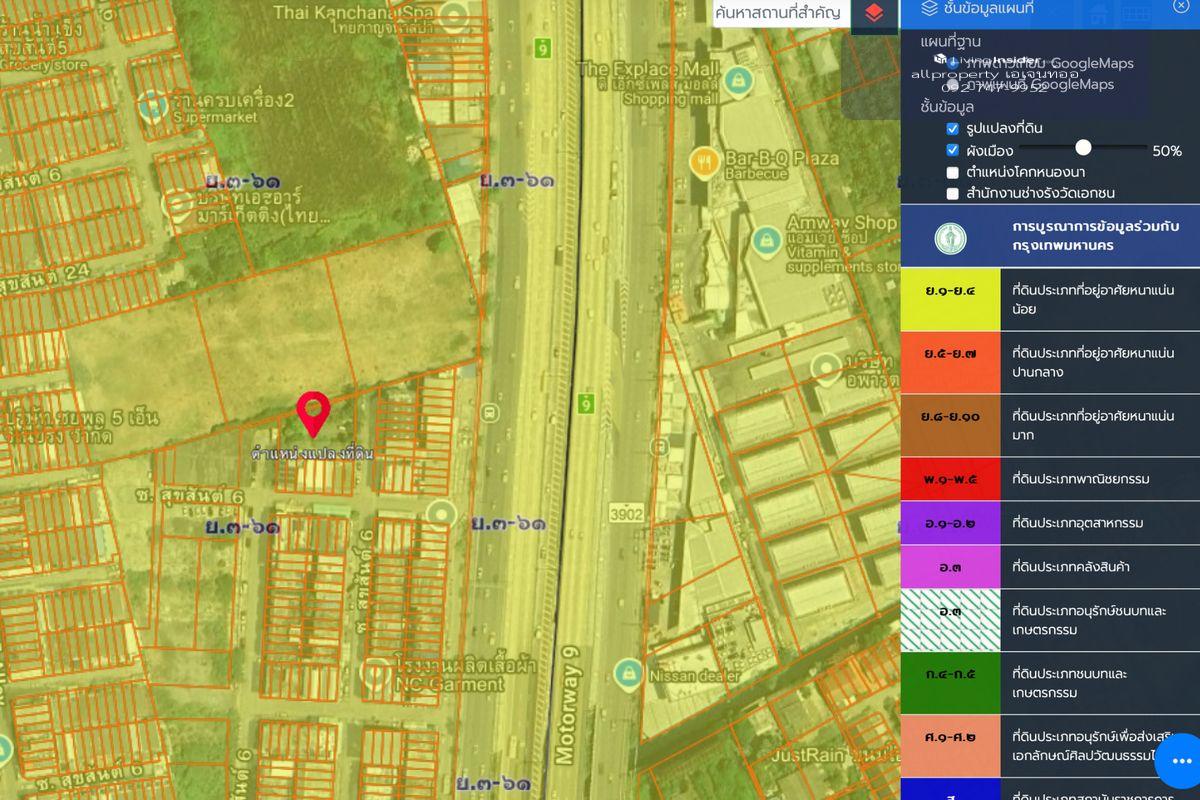Select The Explace Mall shopping marker
The image size is (1200, 800).
coord(738,78)
